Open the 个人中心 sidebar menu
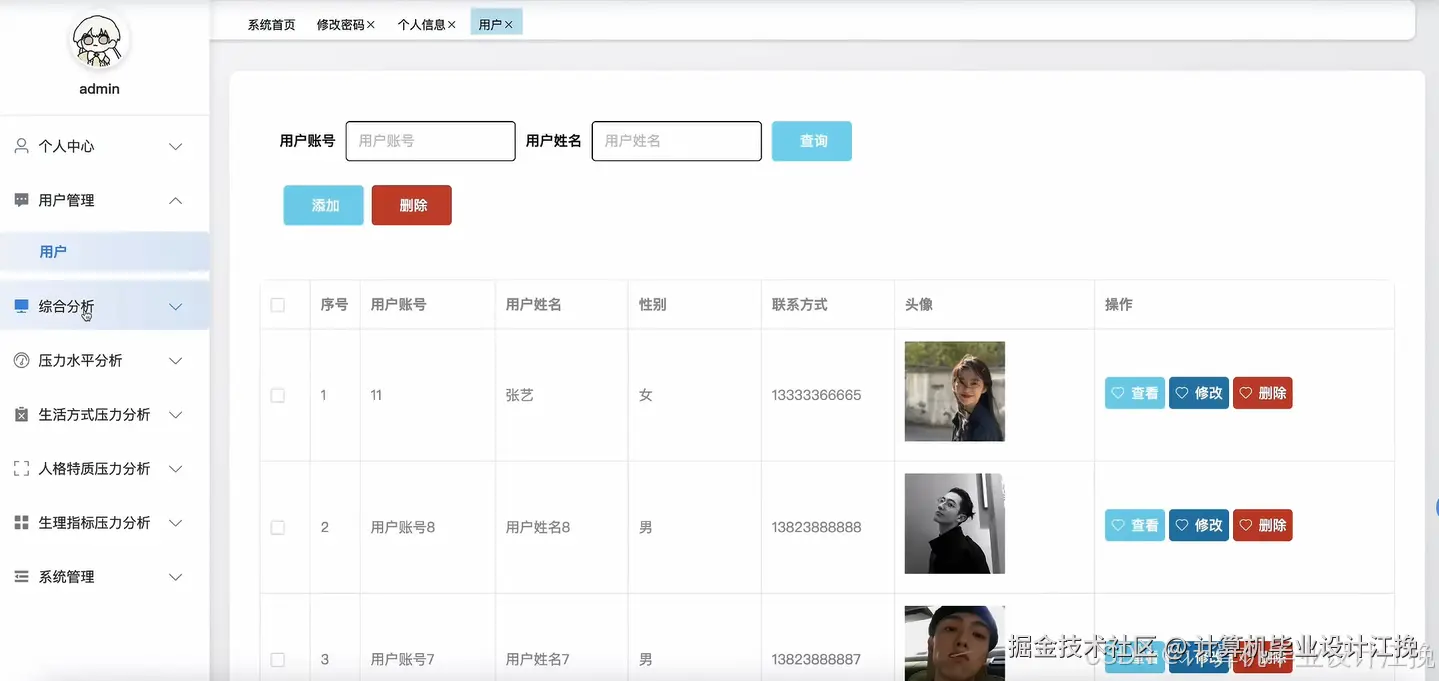The height and width of the screenshot is (681, 1439). point(105,146)
